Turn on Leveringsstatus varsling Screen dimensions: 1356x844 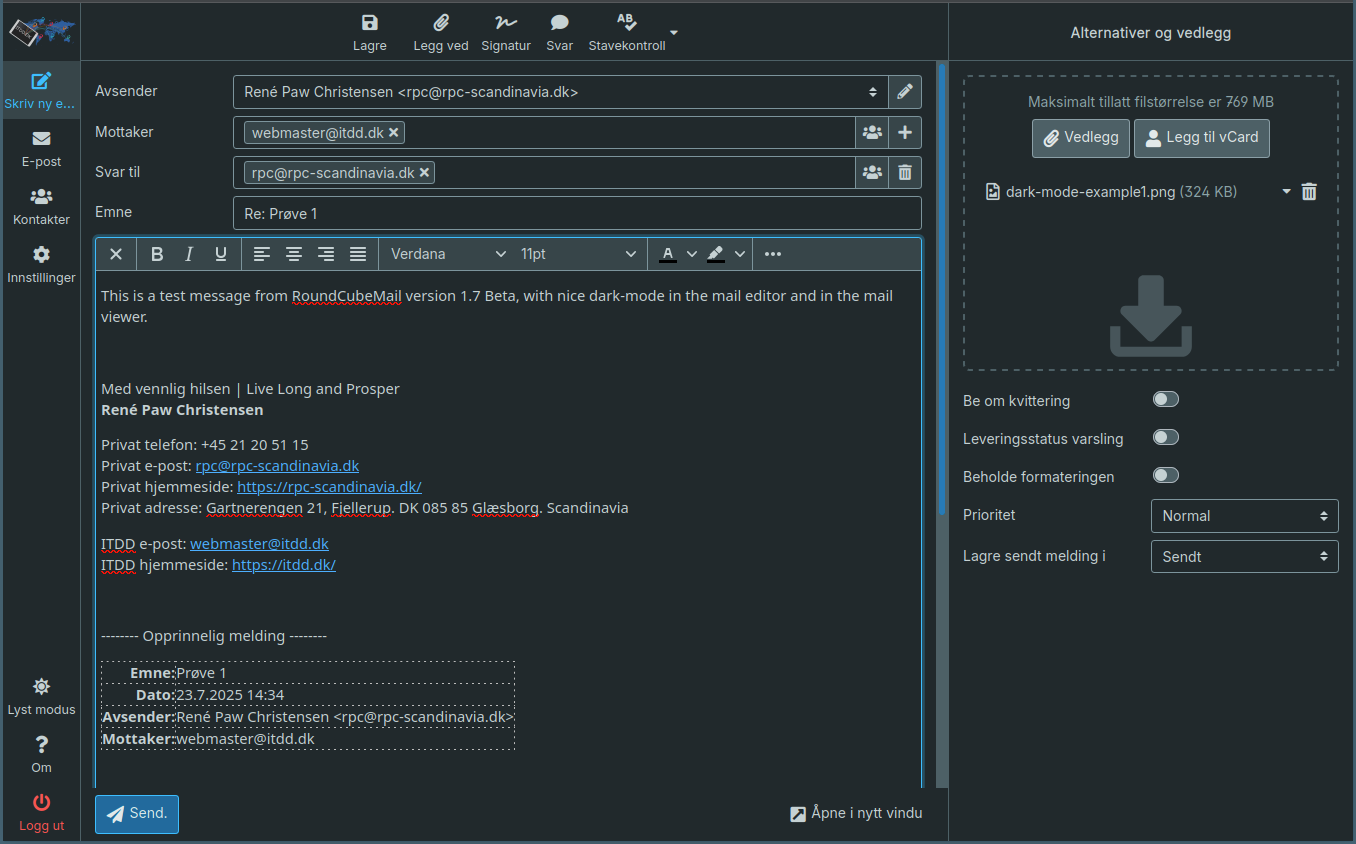coord(1165,437)
